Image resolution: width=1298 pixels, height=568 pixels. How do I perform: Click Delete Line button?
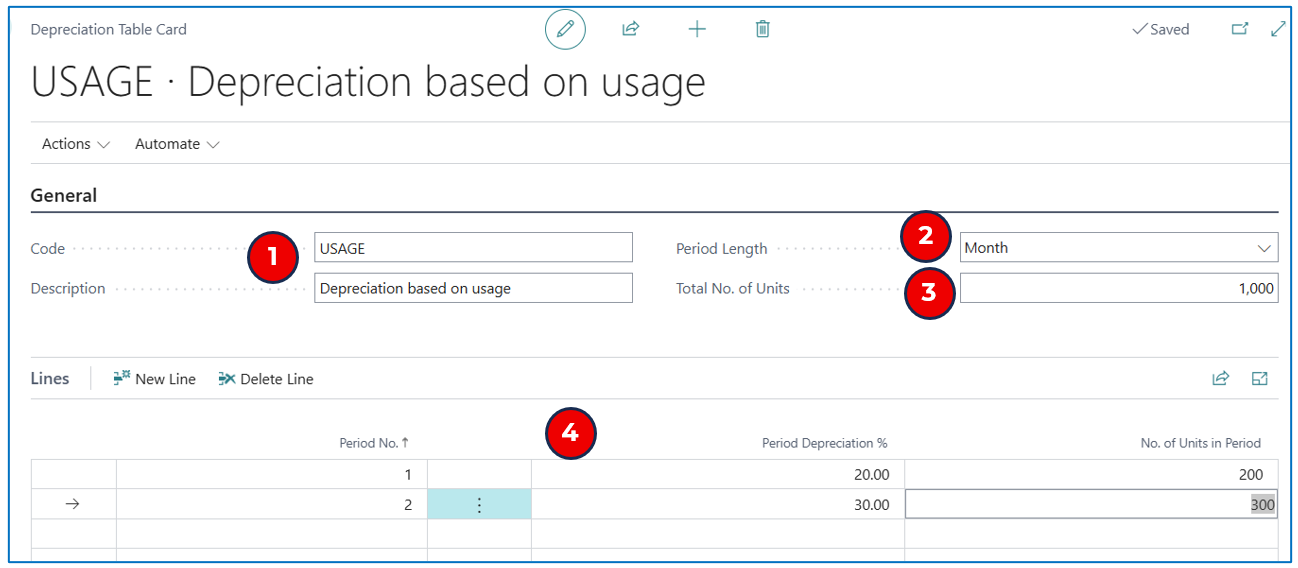point(266,379)
